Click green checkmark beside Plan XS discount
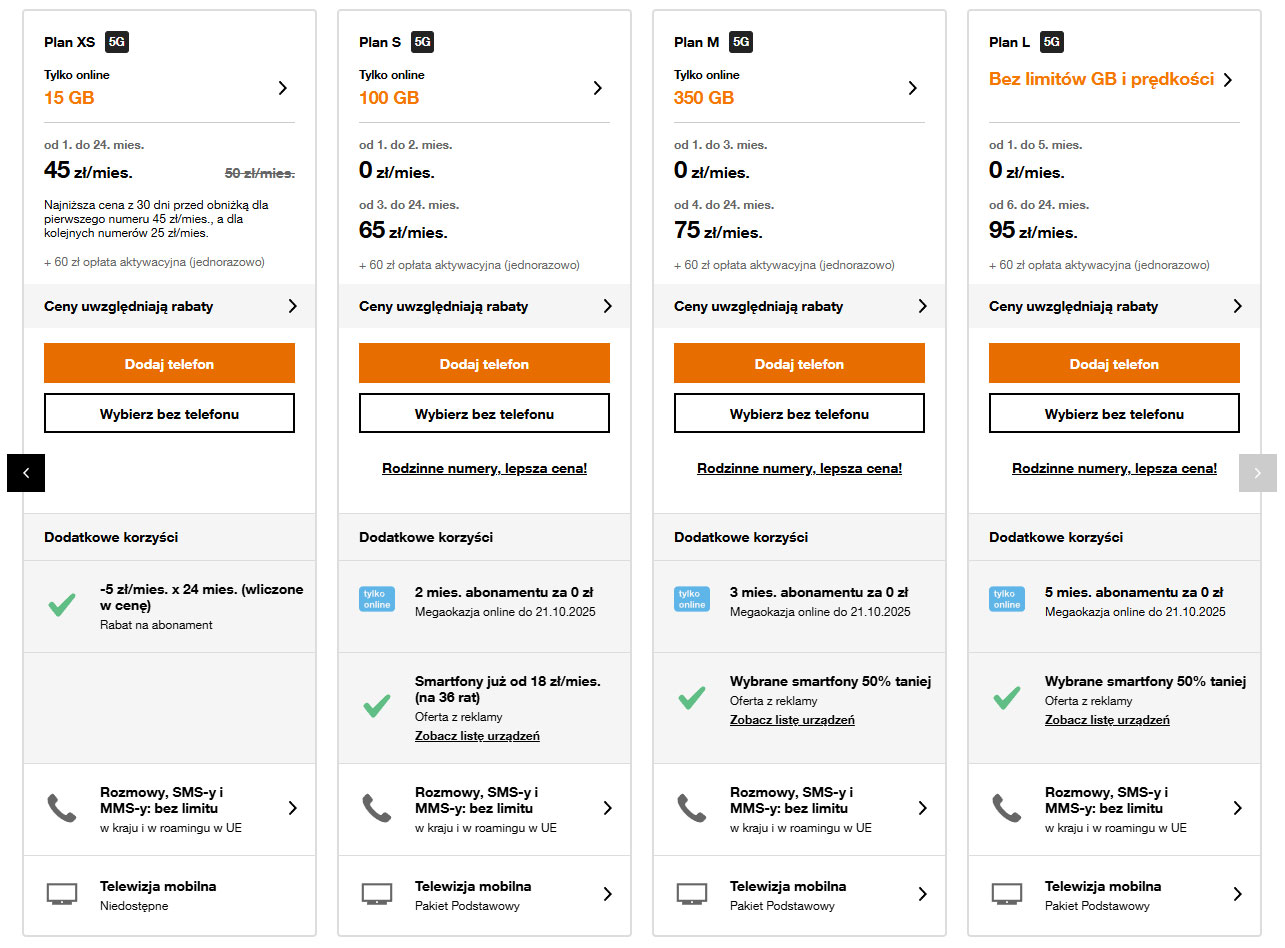Screen dimensions: 1285x948 [62, 605]
